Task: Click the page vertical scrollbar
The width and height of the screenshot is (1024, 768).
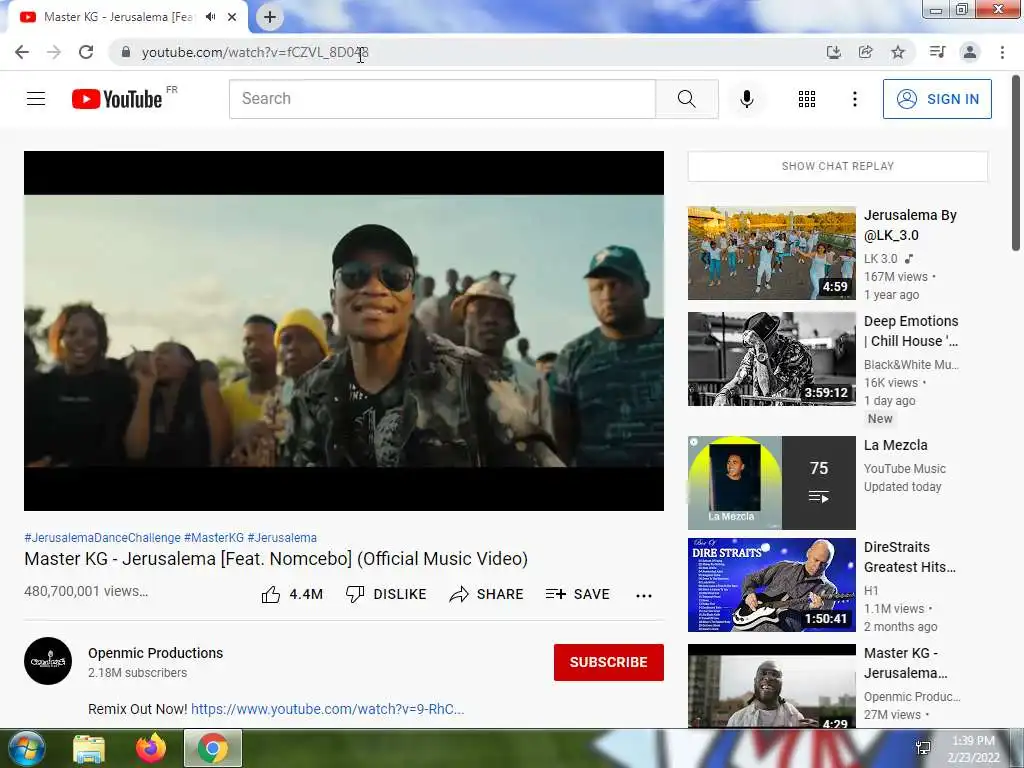Action: click(x=1016, y=163)
